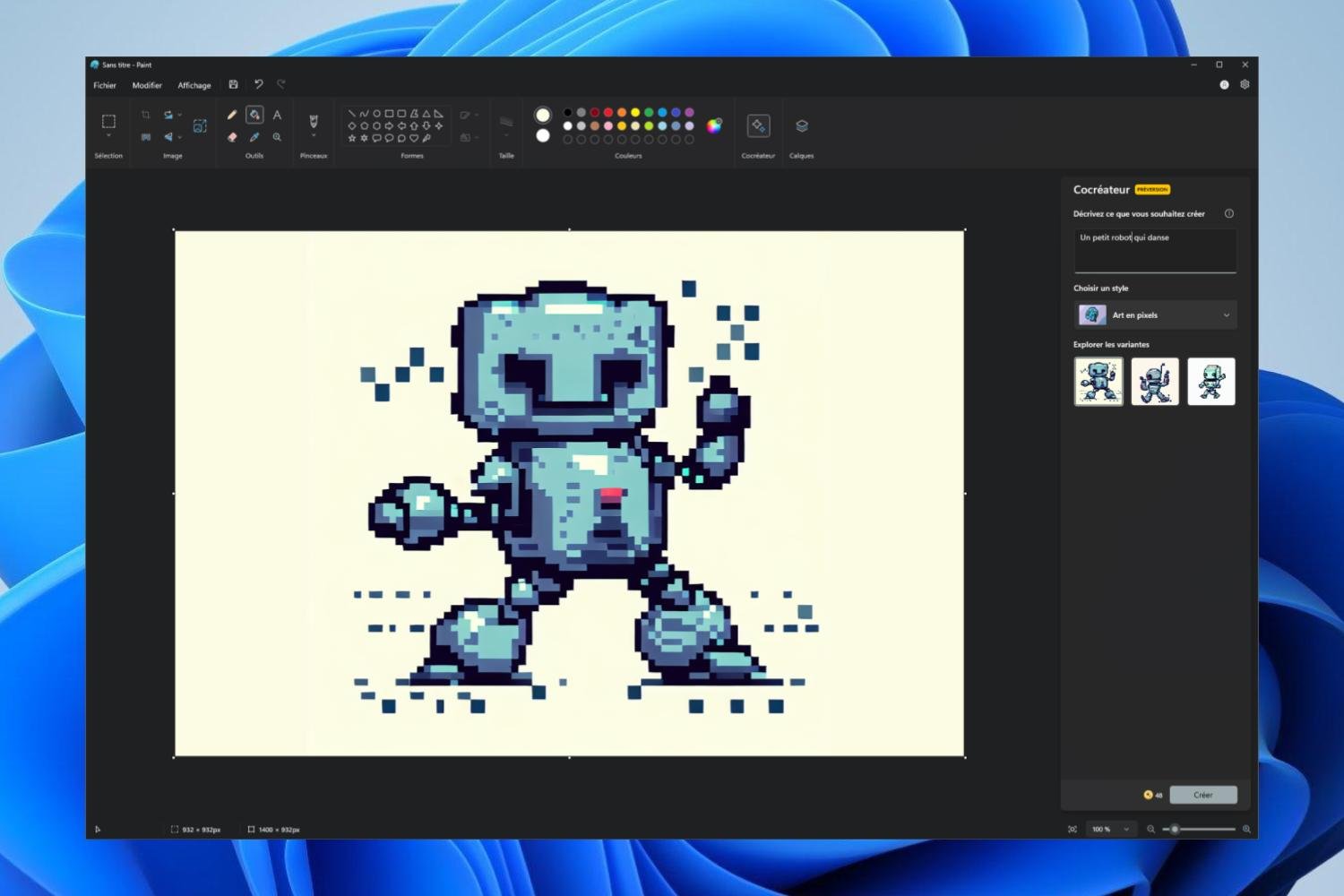Screen dimensions: 1344x896
Task: Open the Art en pixels style dropdown
Action: coord(1155,314)
